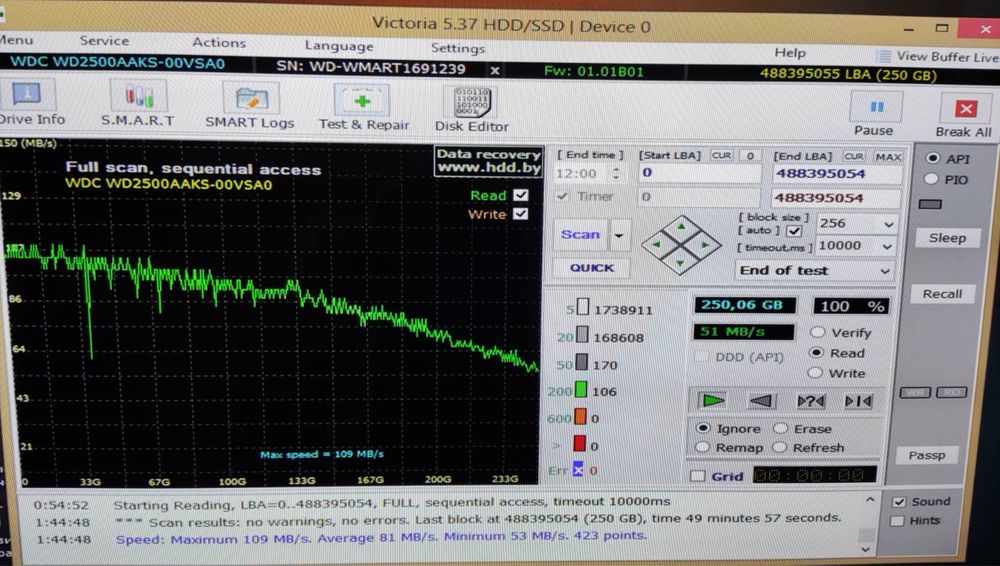
Task: Click the orange 600 ms block indicator
Action: tap(580, 417)
